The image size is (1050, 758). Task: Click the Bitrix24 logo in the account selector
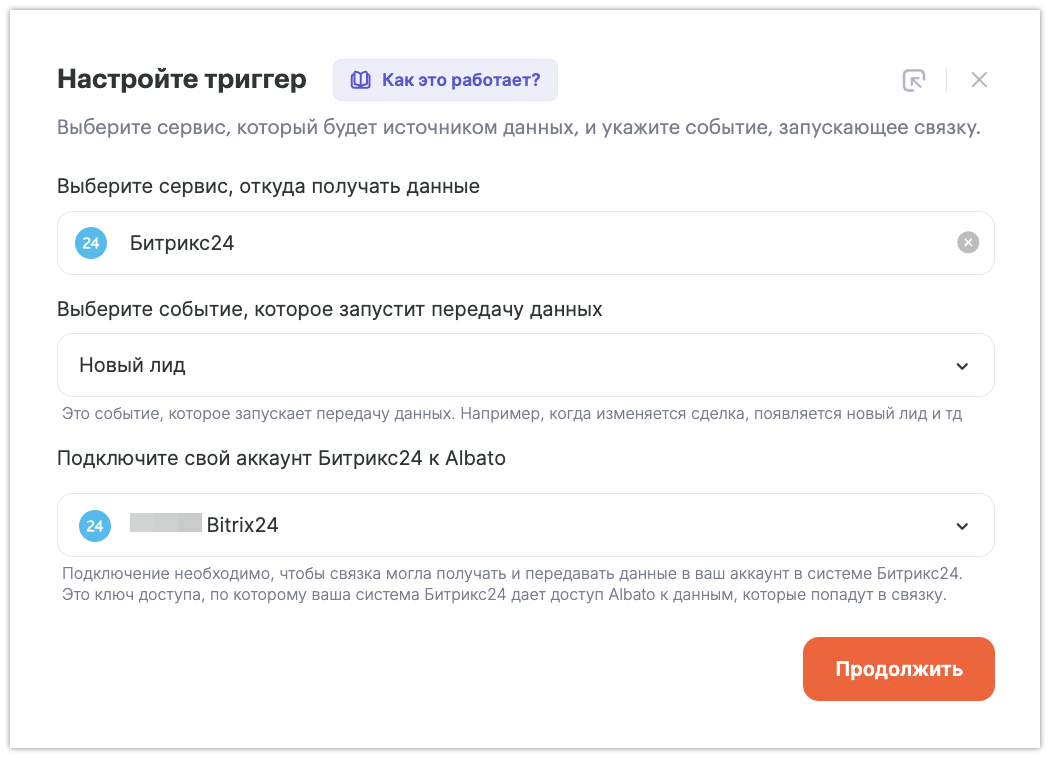(94, 525)
